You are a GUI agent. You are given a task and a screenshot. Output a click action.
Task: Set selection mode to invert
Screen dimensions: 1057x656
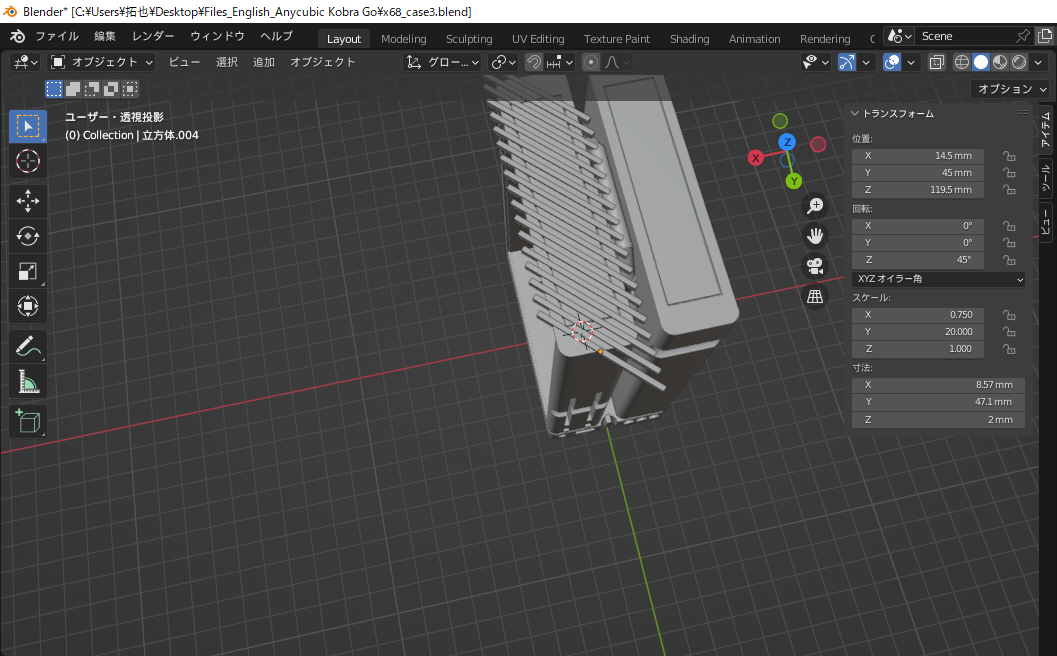point(111,88)
